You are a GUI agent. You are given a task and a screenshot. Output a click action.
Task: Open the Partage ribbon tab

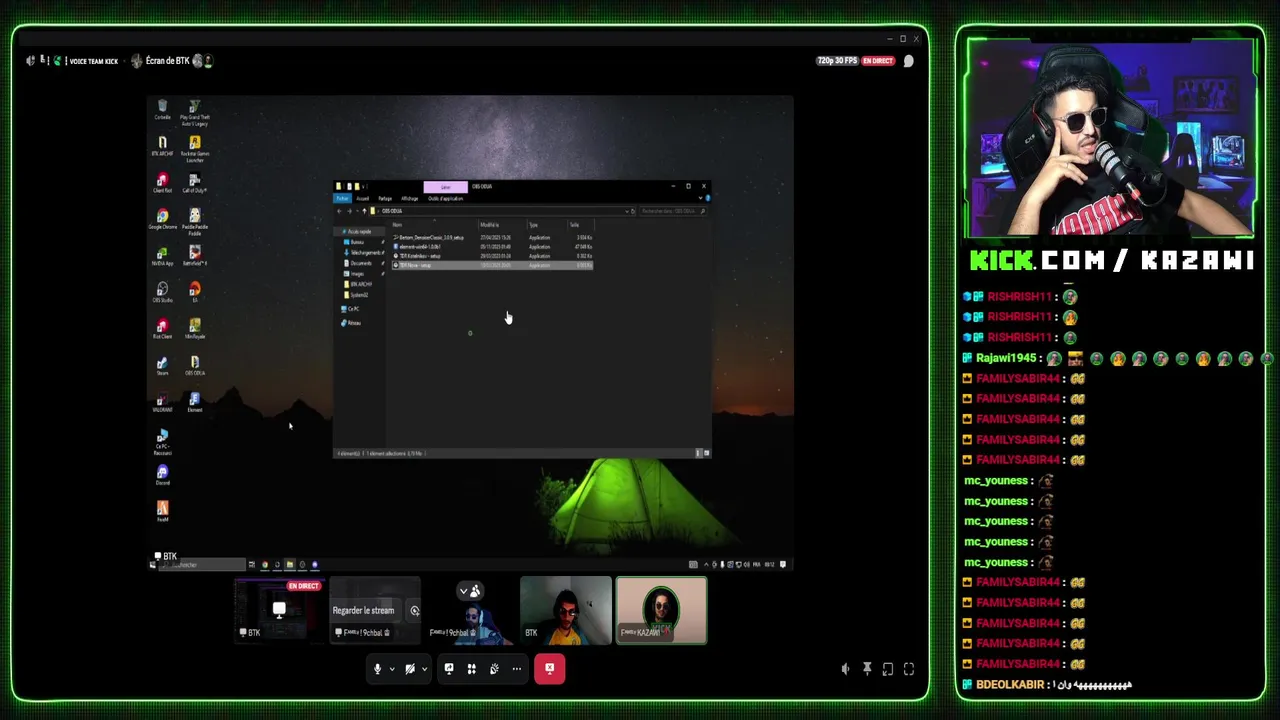[x=385, y=198]
